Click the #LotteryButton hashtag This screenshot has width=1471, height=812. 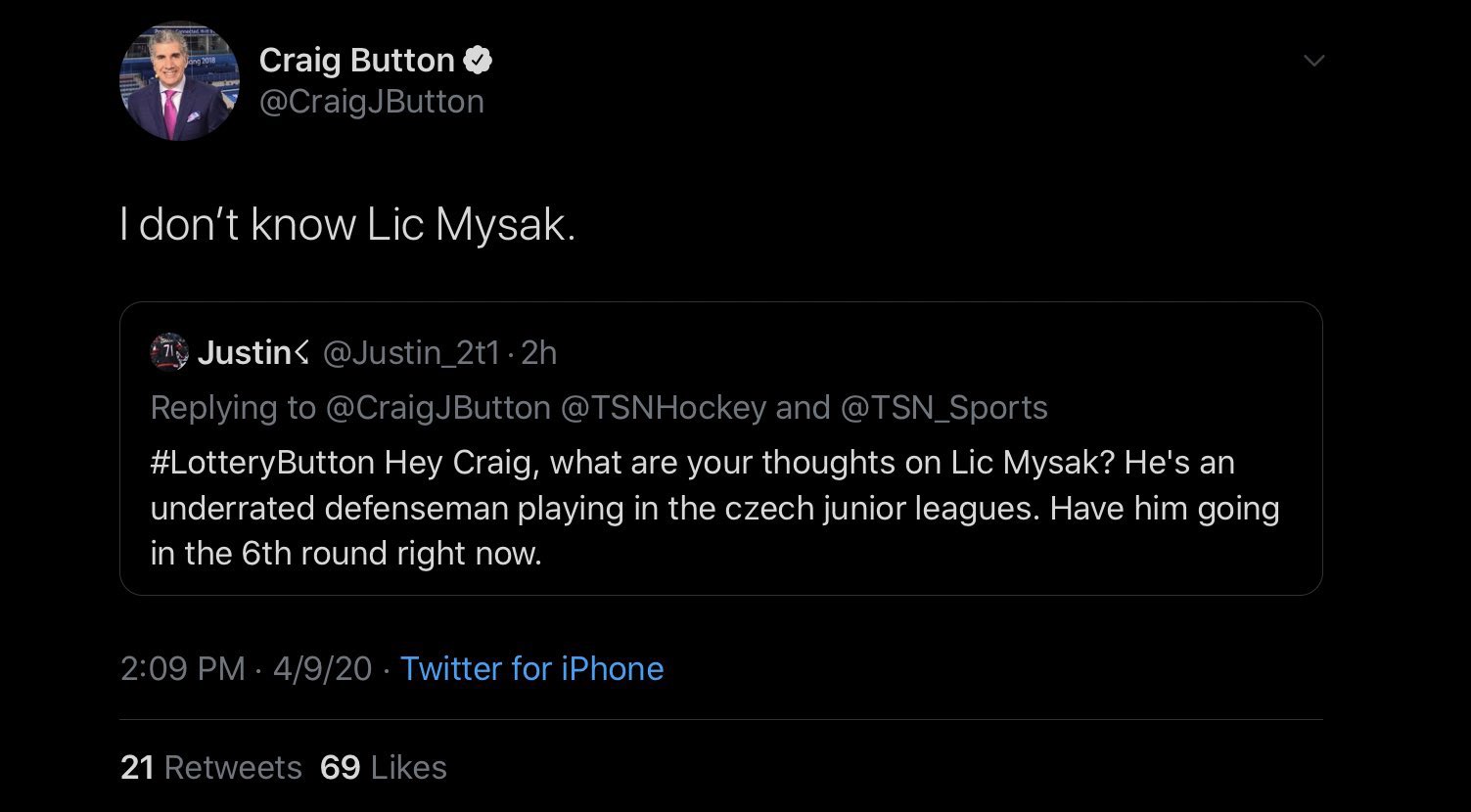262,462
